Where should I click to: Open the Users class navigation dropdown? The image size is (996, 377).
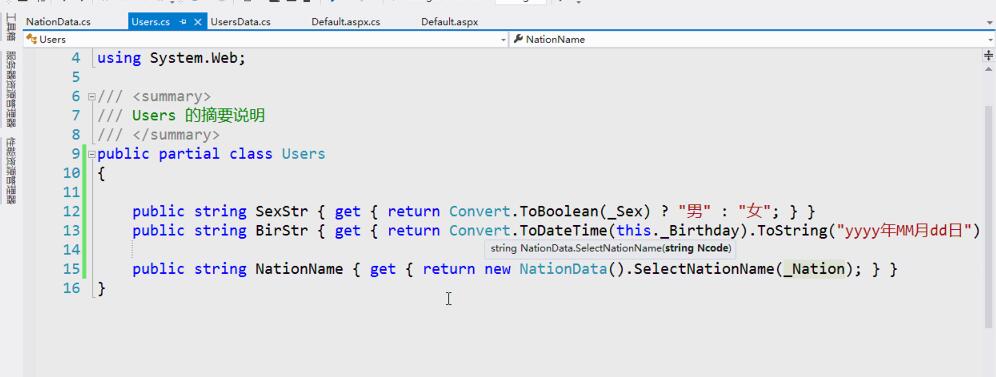pyautogui.click(x=504, y=39)
